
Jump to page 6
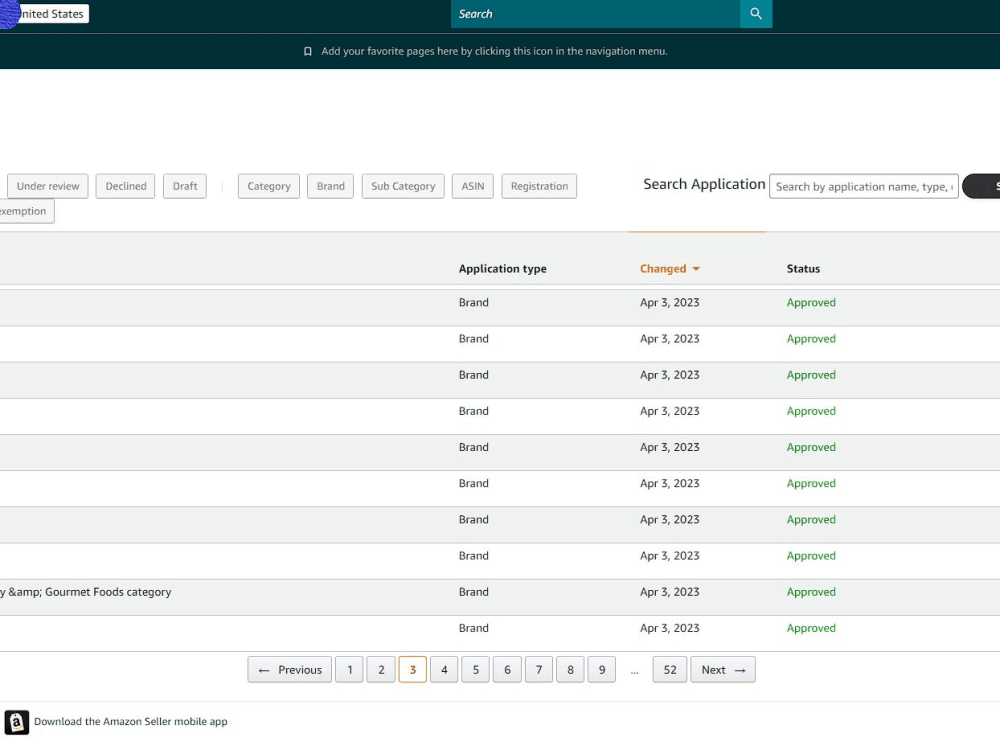click(x=507, y=670)
